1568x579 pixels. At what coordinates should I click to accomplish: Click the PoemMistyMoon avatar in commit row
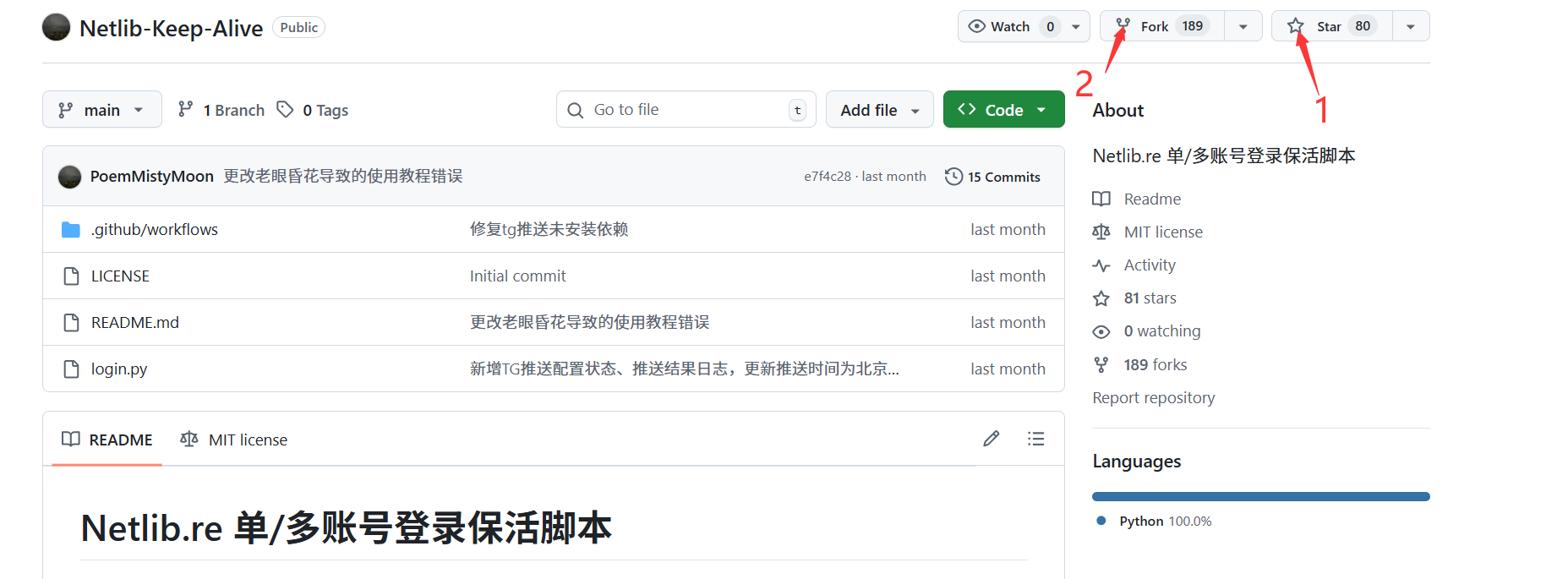[x=69, y=177]
